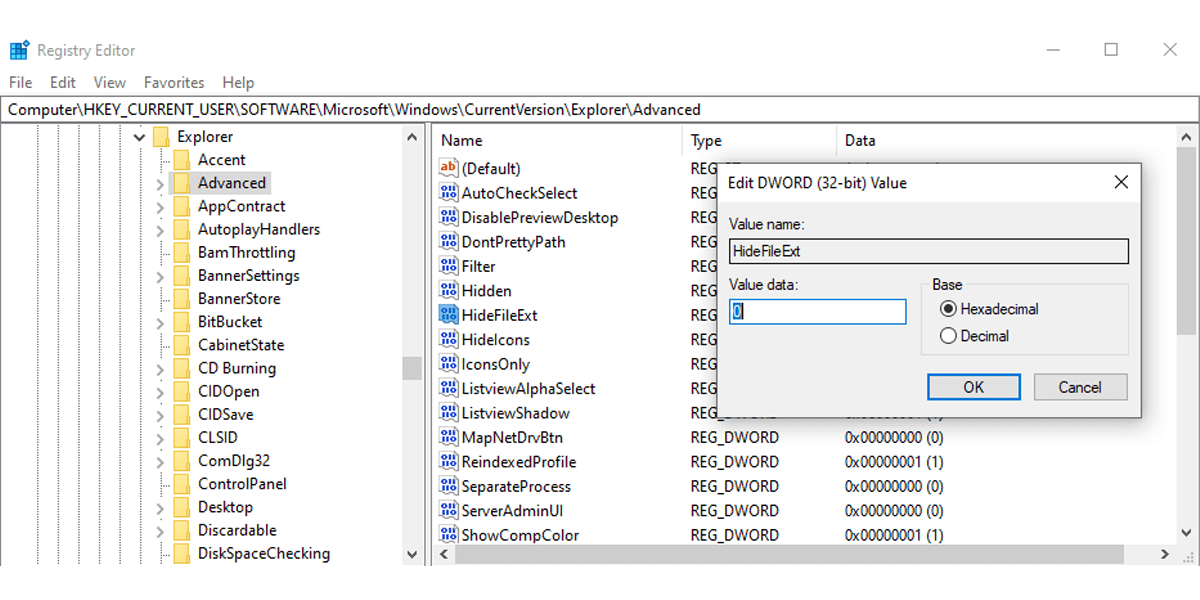The height and width of the screenshot is (600, 1200).
Task: Click the folder icon for the Desktop key
Action: point(184,506)
